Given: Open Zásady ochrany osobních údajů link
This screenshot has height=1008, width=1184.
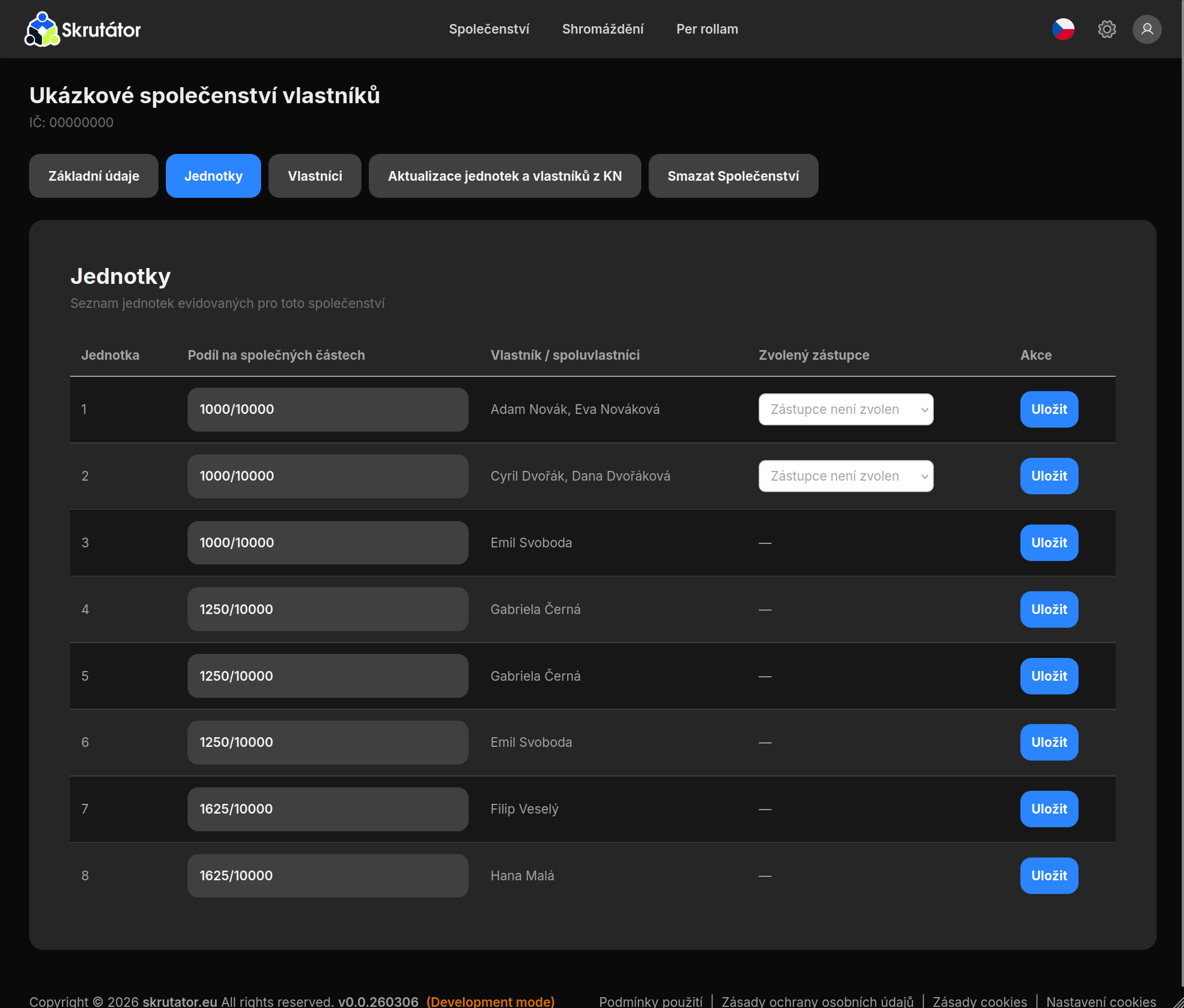Looking at the screenshot, I should coord(817,1001).
